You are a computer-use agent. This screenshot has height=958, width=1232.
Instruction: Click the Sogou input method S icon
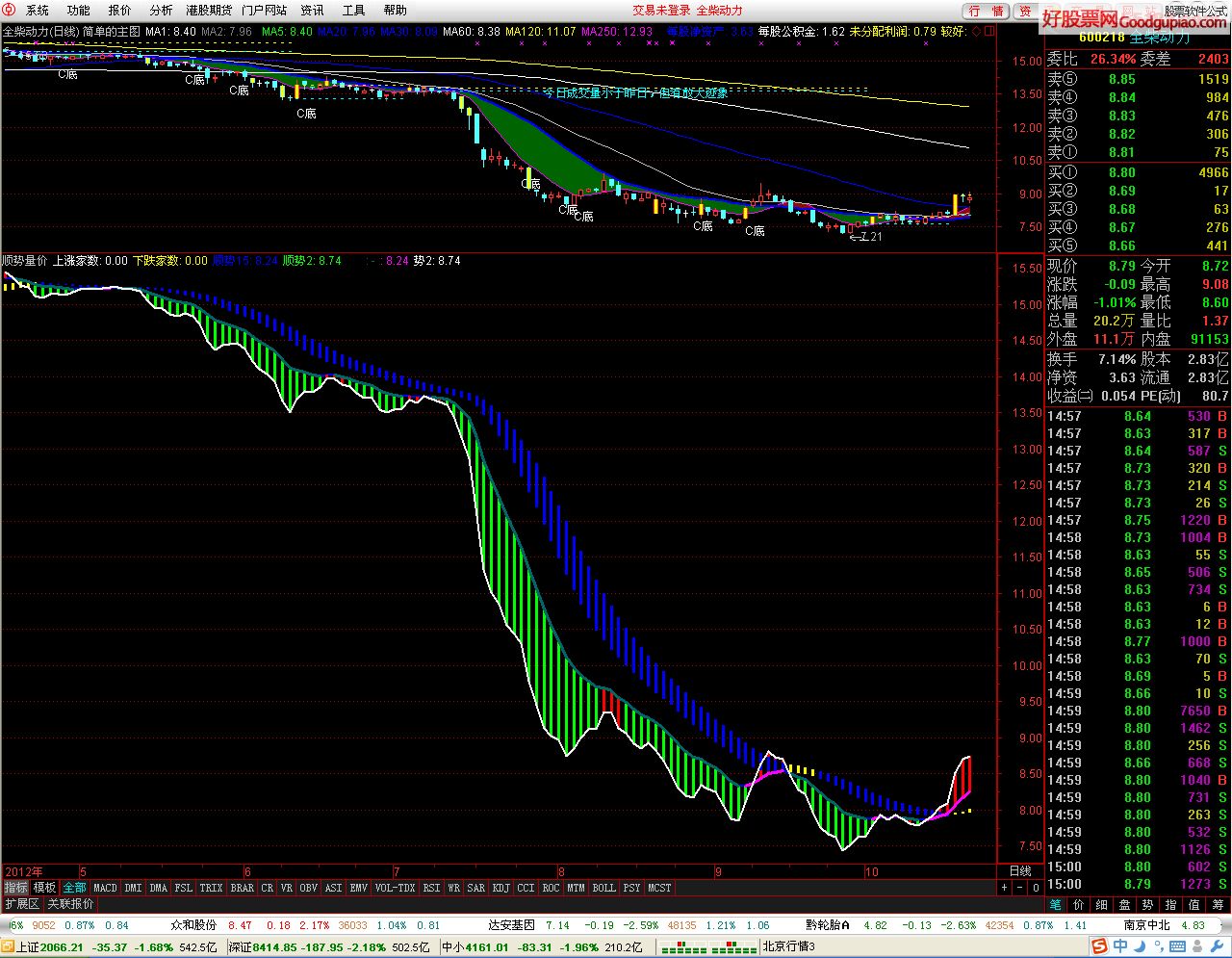pos(1100,945)
